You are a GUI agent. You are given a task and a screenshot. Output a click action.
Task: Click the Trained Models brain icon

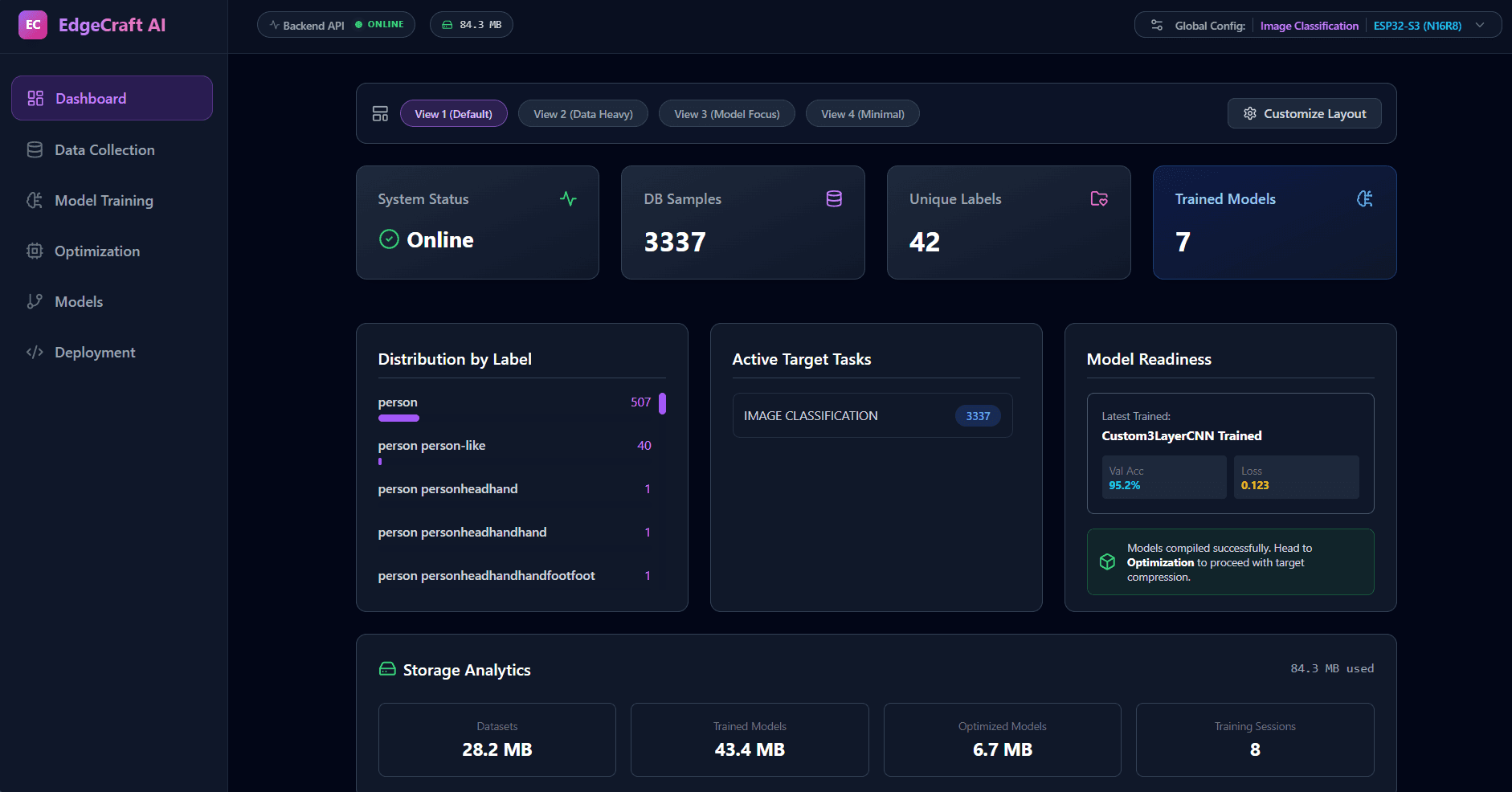tap(1365, 198)
